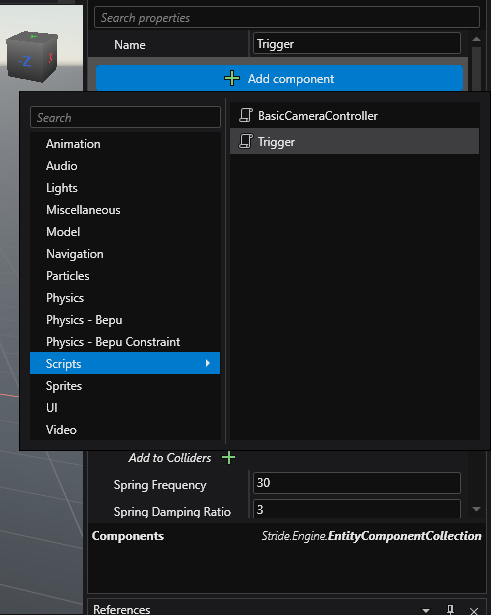Click the Add component button
The image size is (491, 615).
[x=279, y=78]
